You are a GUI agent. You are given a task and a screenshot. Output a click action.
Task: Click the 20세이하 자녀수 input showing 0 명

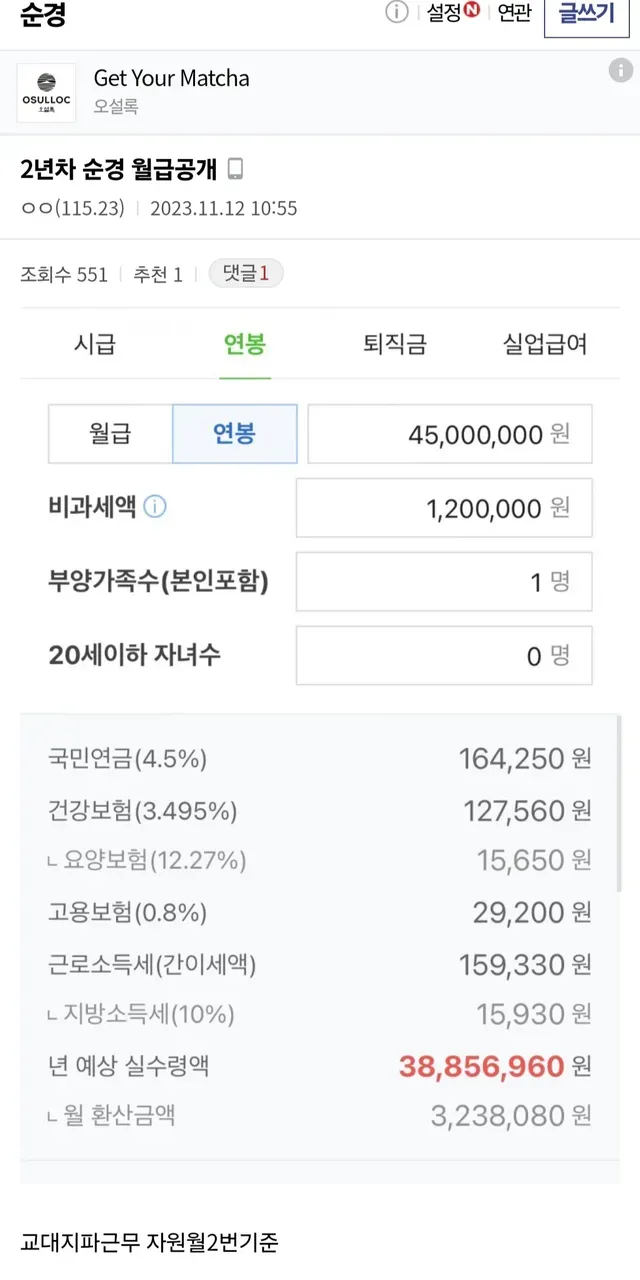pos(444,656)
